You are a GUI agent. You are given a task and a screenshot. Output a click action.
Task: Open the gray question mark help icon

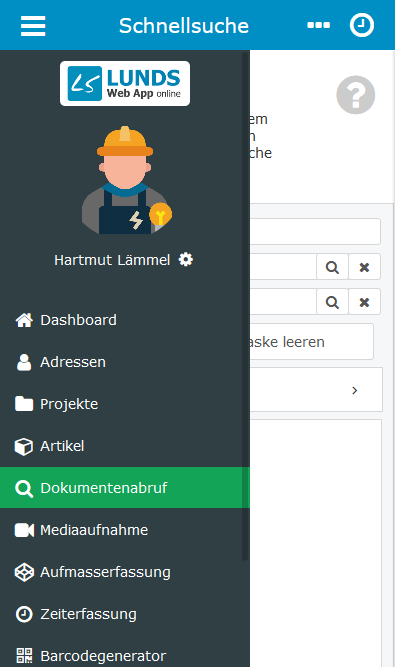click(355, 95)
